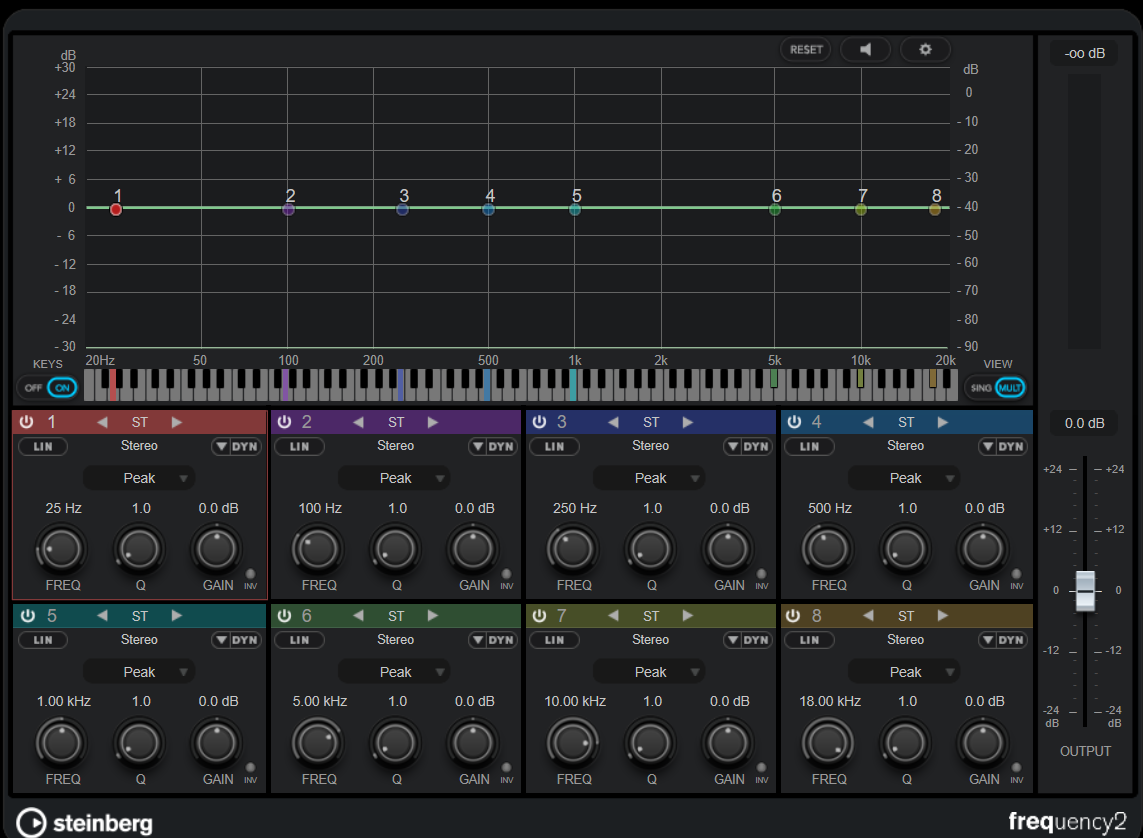Toggle band 3 power button
The height and width of the screenshot is (838, 1143).
coord(539,422)
